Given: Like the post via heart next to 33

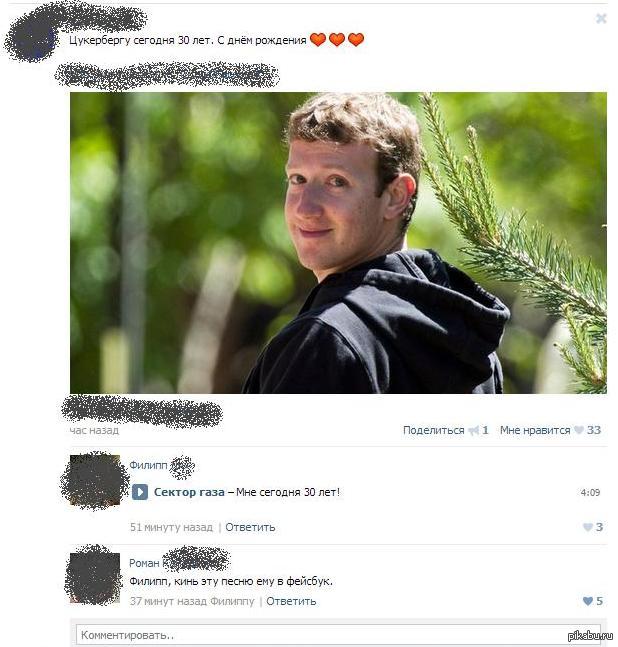Looking at the screenshot, I should (579, 430).
